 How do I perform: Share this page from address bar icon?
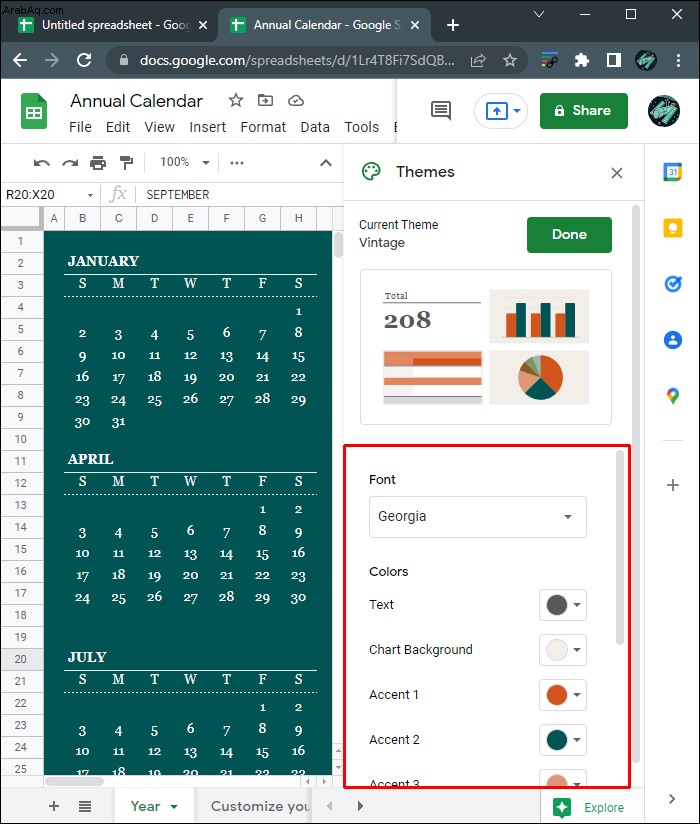coord(478,60)
